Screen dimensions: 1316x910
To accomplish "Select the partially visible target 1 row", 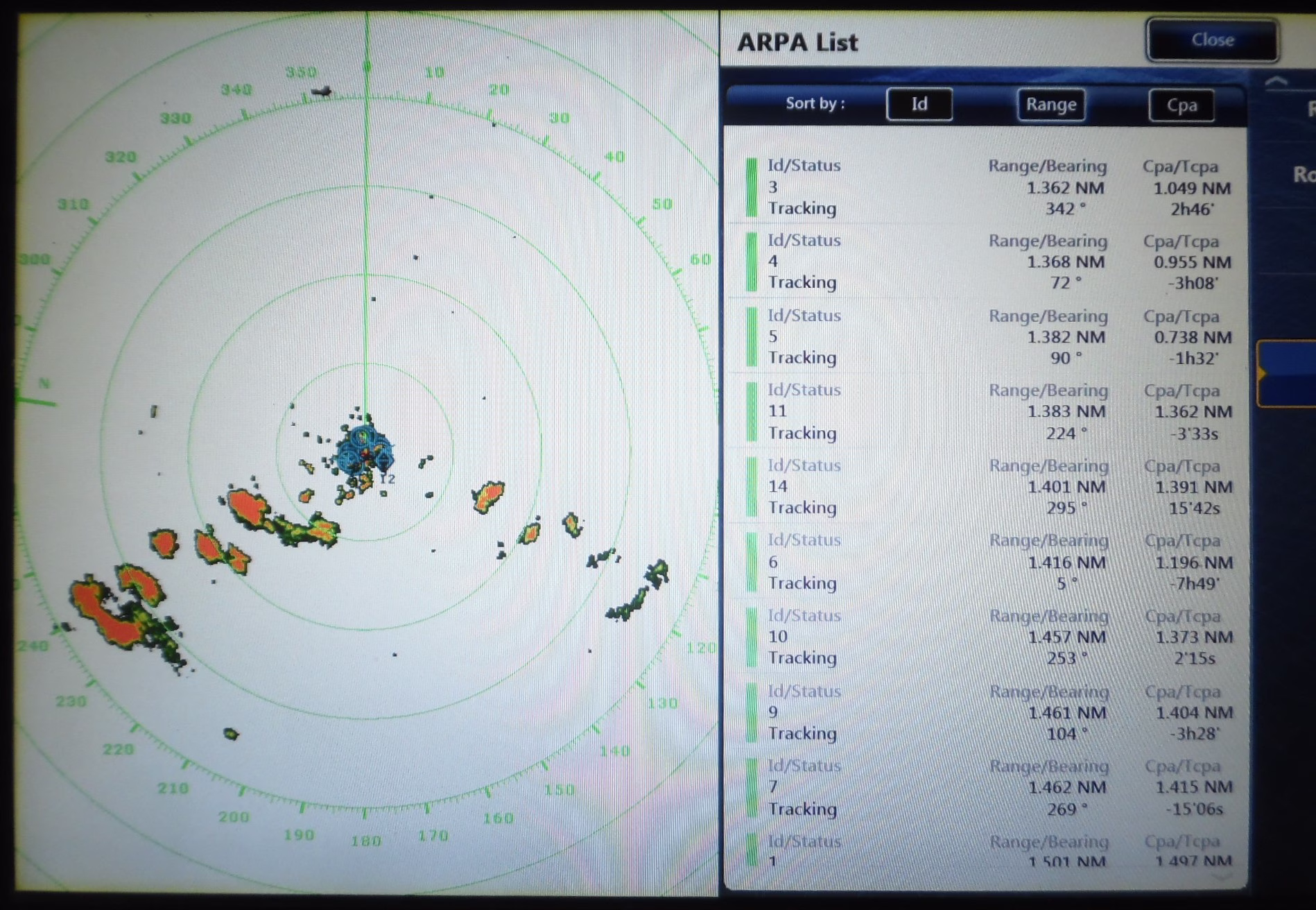I will click(x=985, y=853).
